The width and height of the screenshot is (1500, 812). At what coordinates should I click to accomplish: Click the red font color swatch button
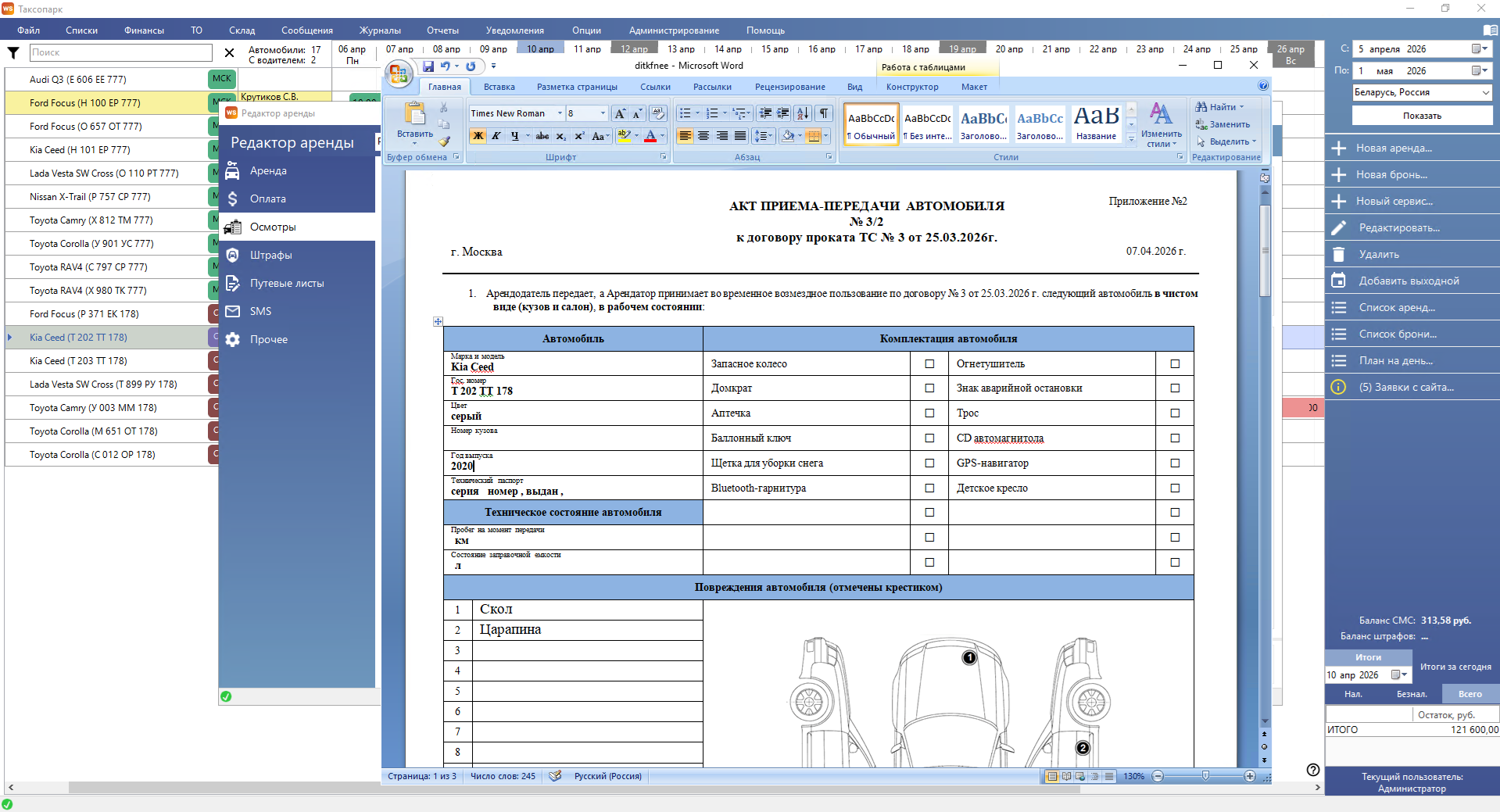pyautogui.click(x=650, y=136)
